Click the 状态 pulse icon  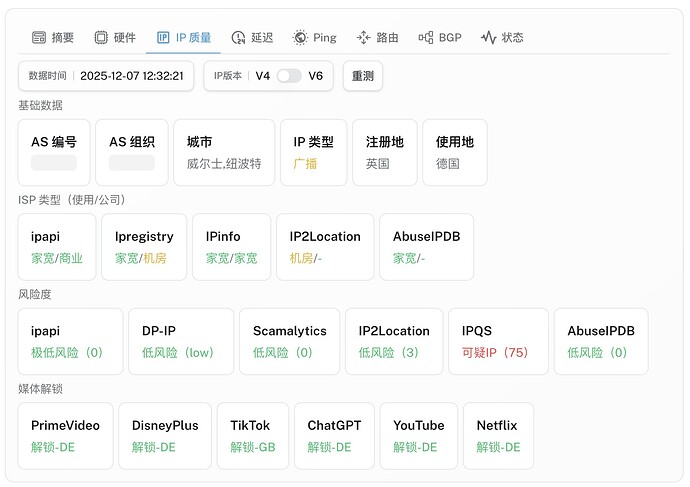(x=488, y=37)
